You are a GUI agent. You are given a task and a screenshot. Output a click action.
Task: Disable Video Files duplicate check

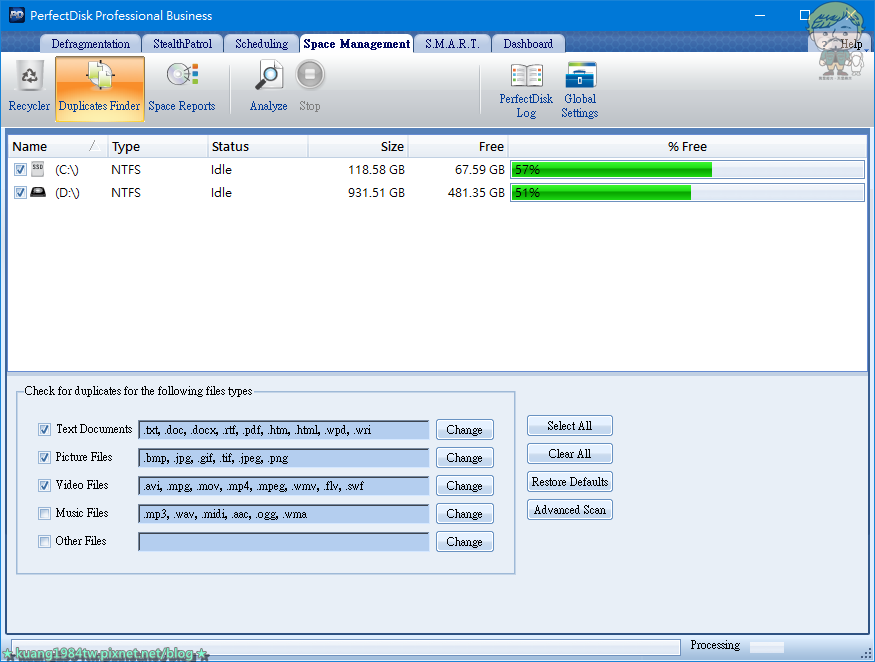(45, 485)
